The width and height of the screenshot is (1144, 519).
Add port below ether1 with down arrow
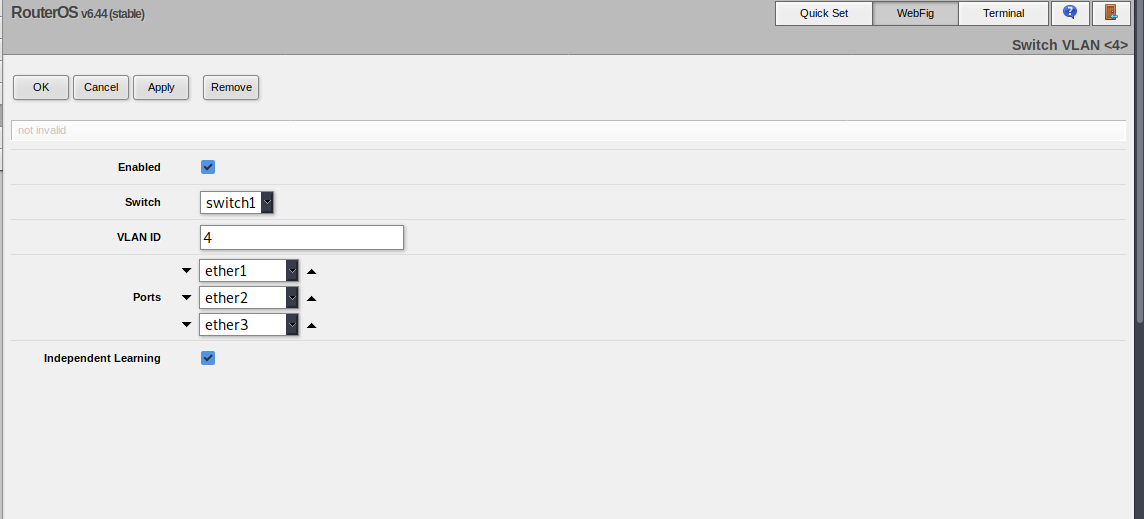pyautogui.click(x=187, y=271)
